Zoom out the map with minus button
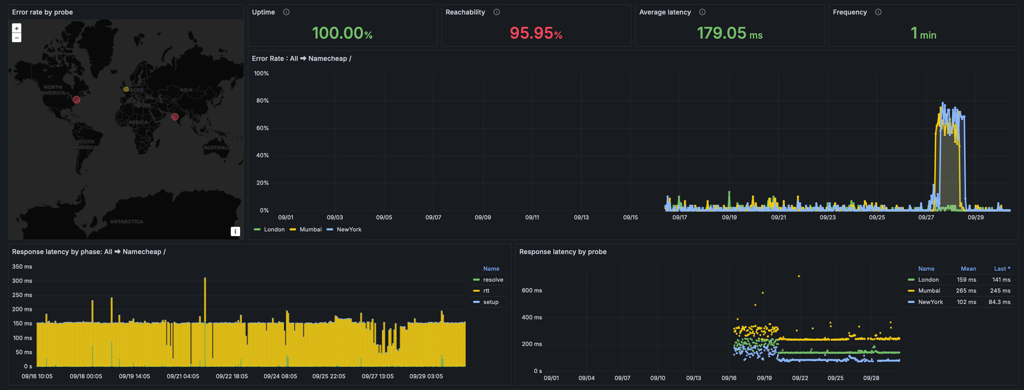Image resolution: width=1024 pixels, height=390 pixels. [x=16, y=37]
